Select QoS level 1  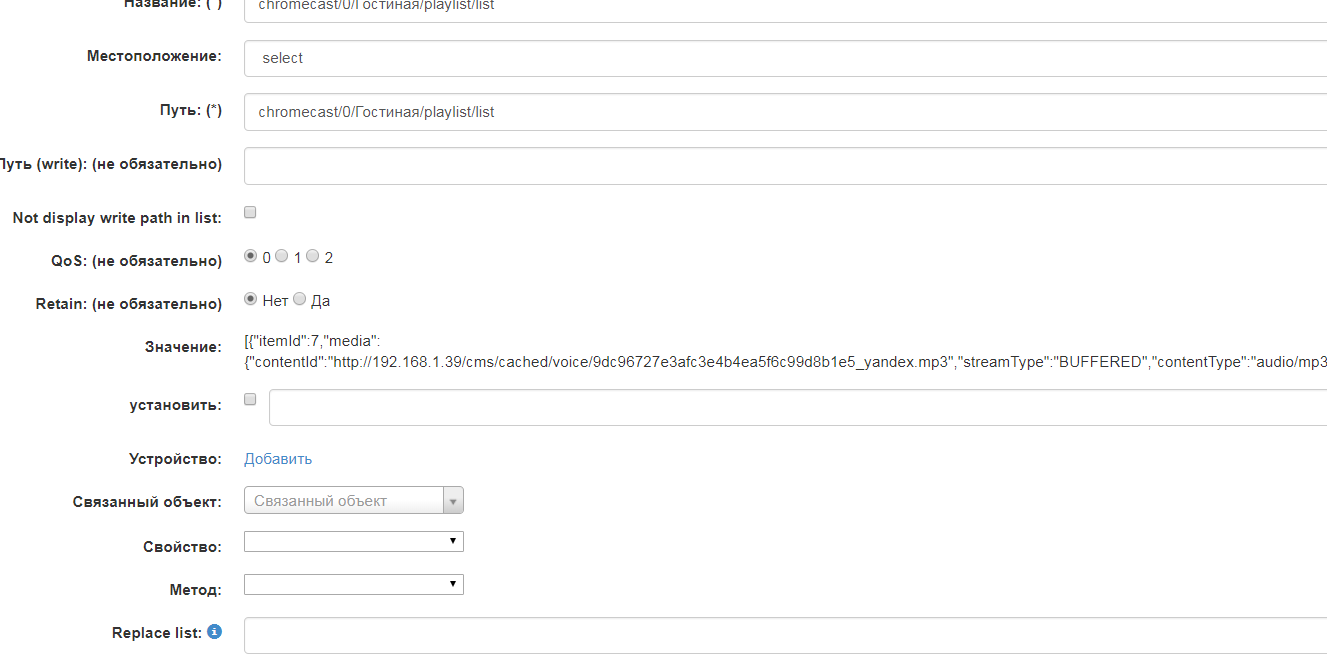[x=281, y=255]
